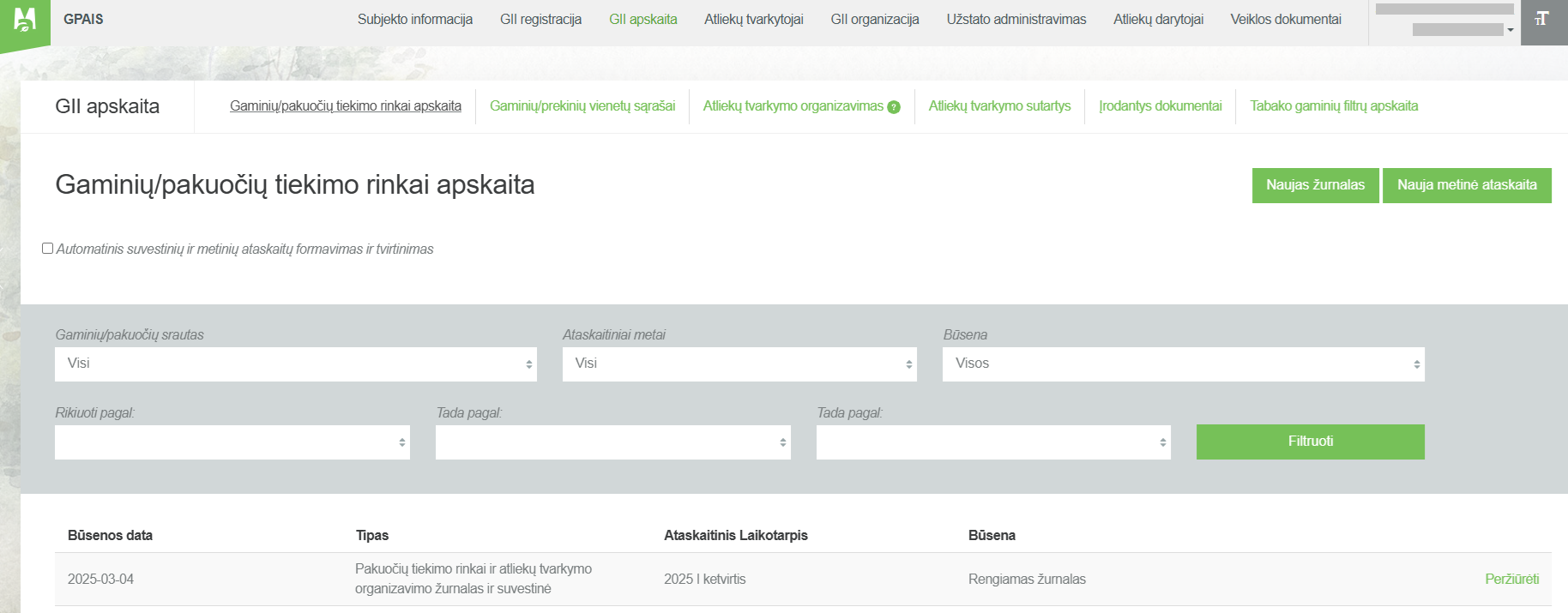
Task: Expand the Gaminių/pakuočių srautas dropdown
Action: coord(295,364)
